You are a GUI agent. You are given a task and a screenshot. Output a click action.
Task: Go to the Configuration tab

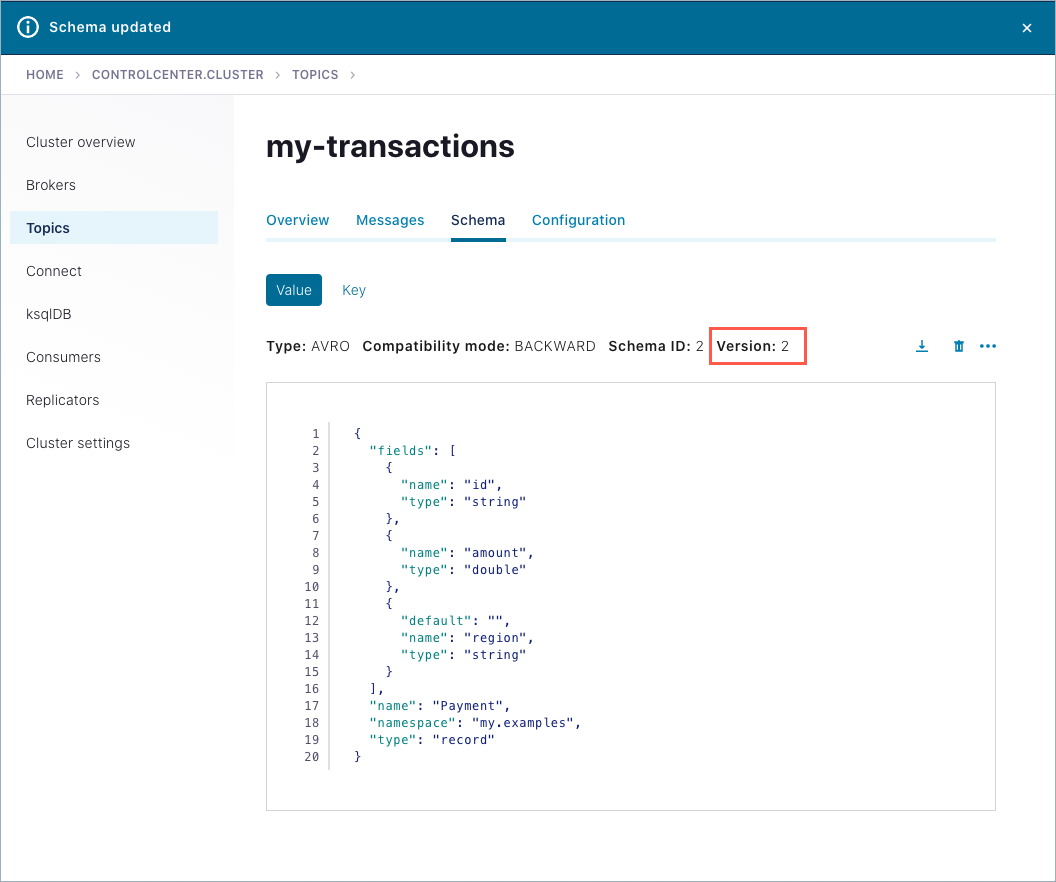click(x=578, y=220)
